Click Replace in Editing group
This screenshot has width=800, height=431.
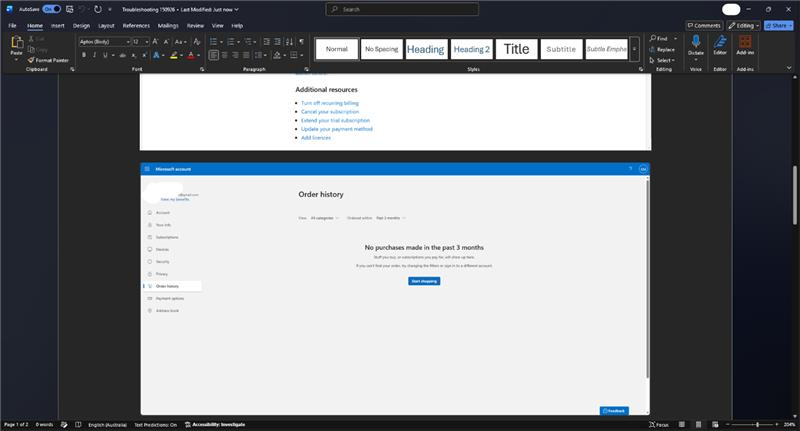point(662,49)
